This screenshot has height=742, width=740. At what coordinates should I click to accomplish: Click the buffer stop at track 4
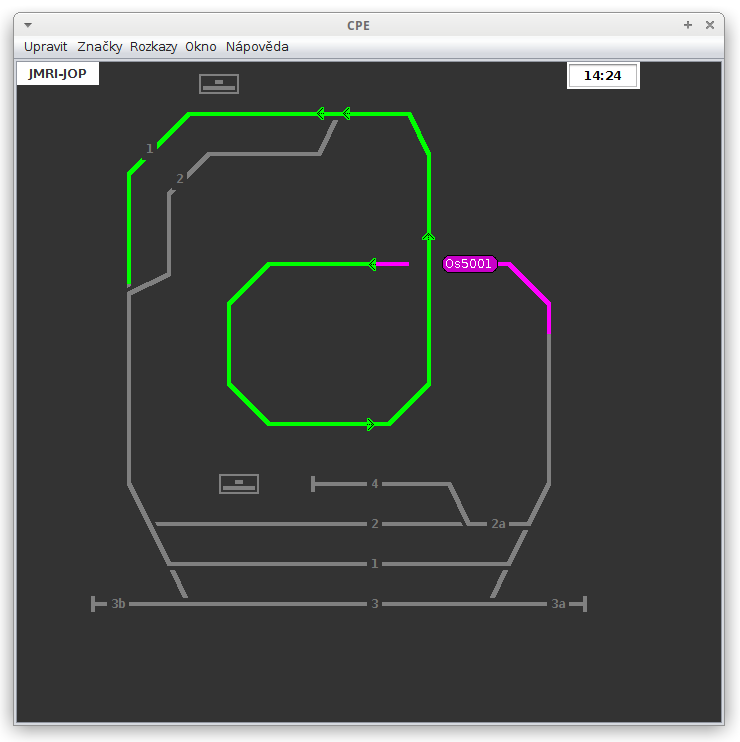coord(313,484)
